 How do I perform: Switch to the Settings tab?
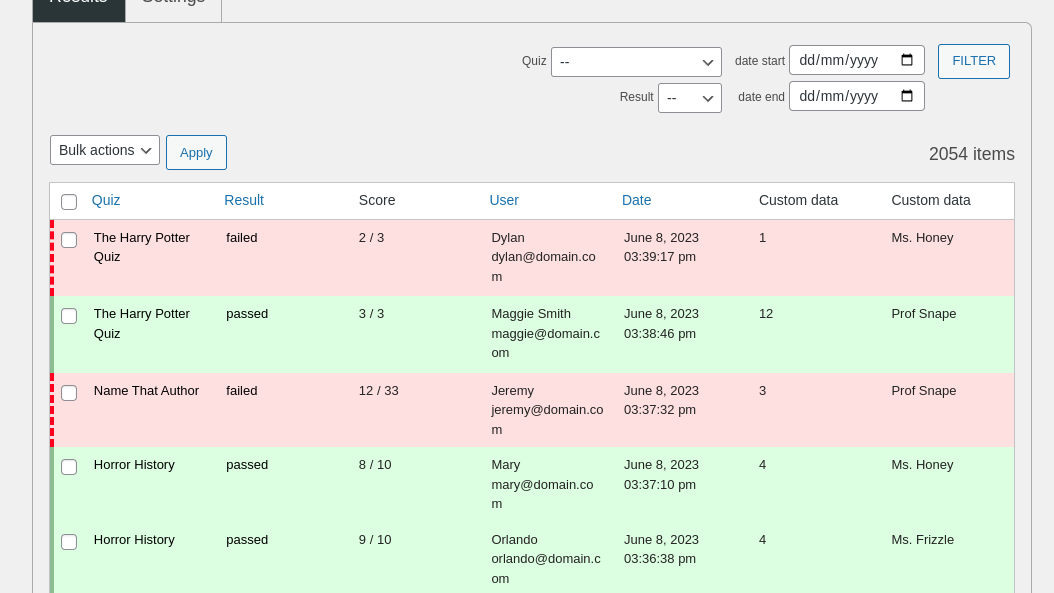point(173,5)
